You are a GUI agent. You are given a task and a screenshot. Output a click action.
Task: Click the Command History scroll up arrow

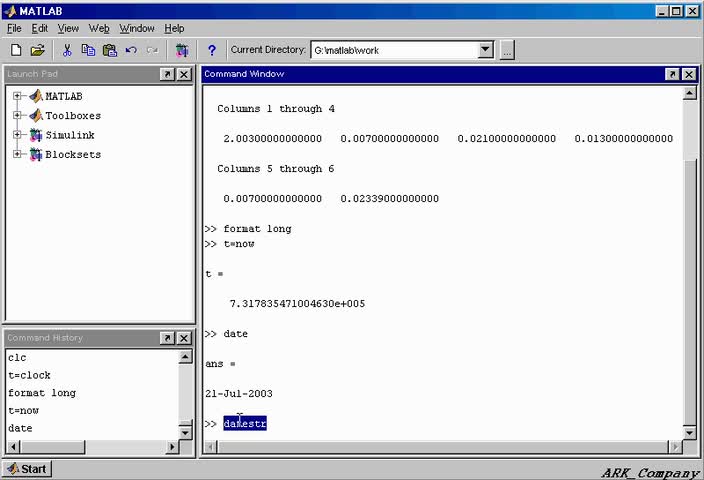[185, 357]
